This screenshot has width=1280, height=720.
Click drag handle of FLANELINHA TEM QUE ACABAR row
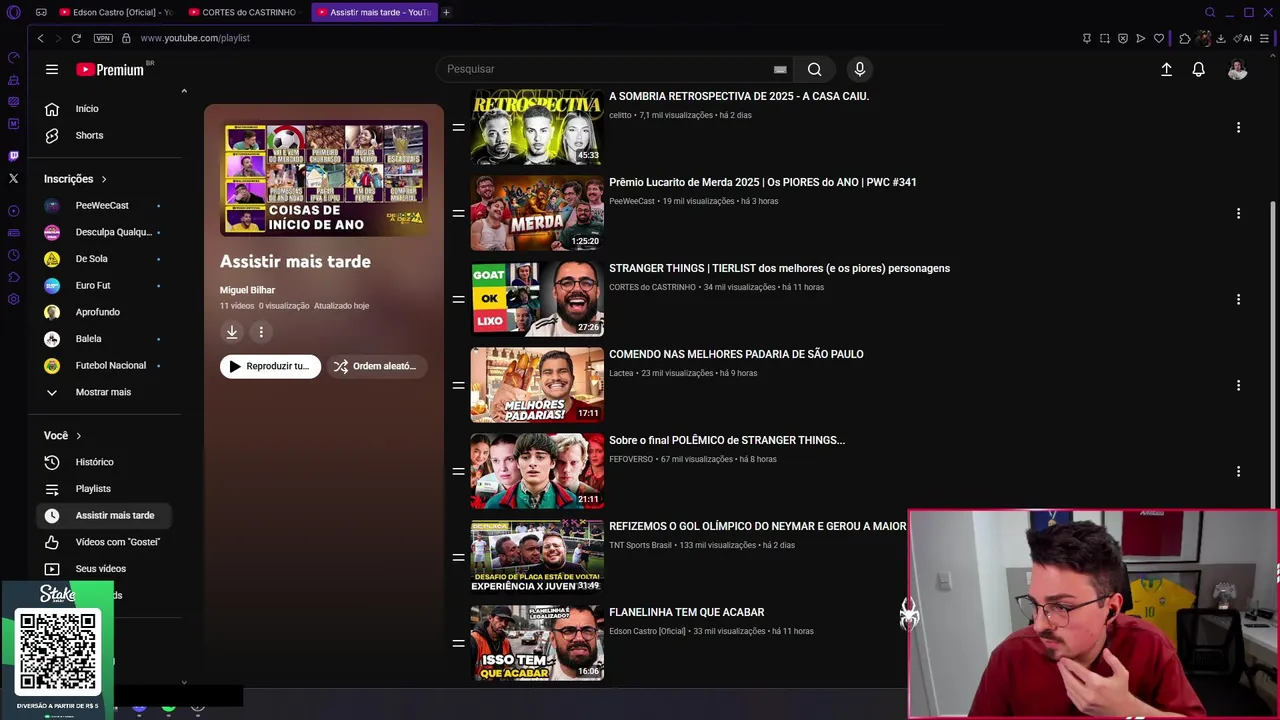pos(458,643)
